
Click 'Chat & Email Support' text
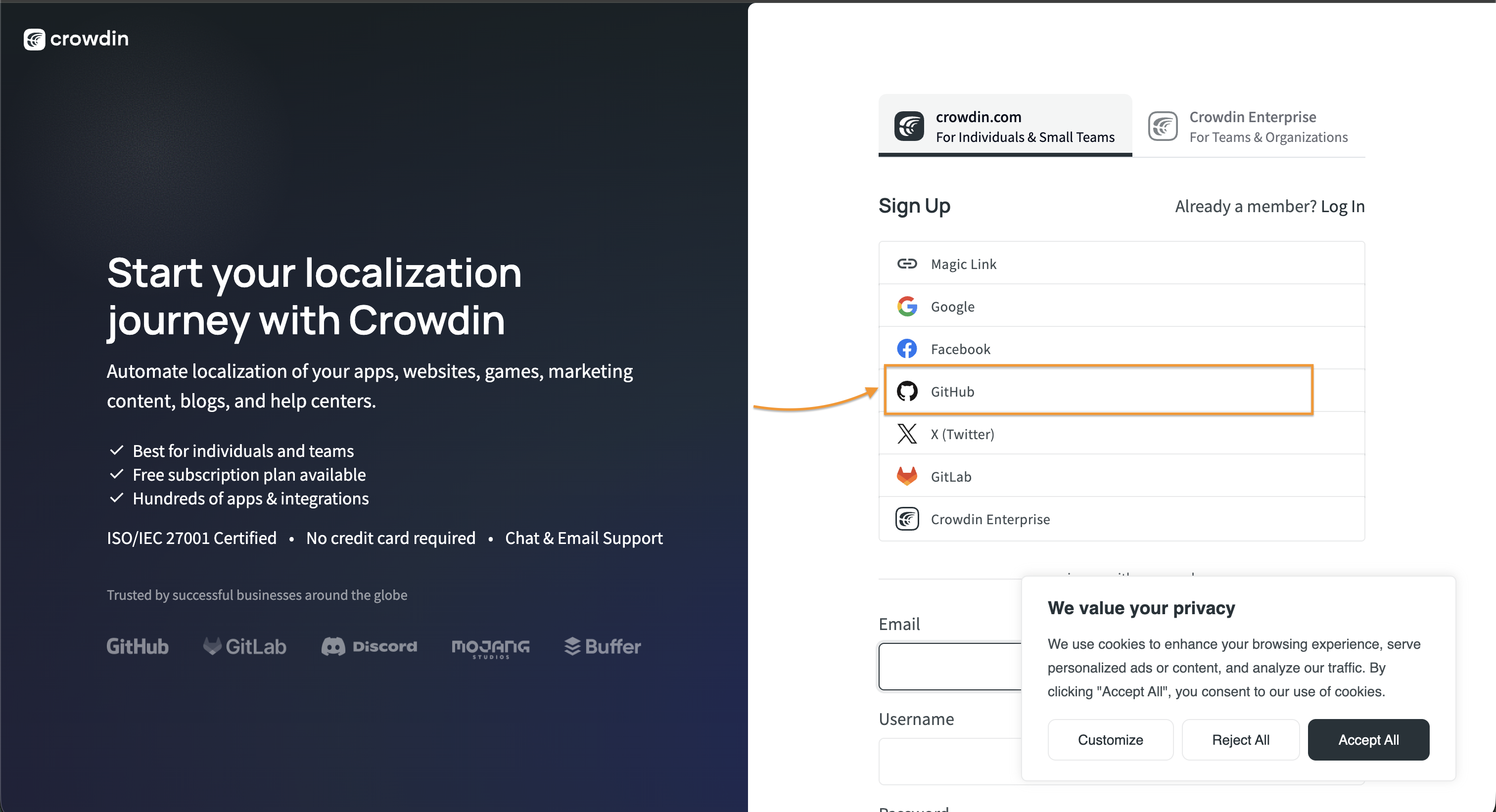click(584, 538)
